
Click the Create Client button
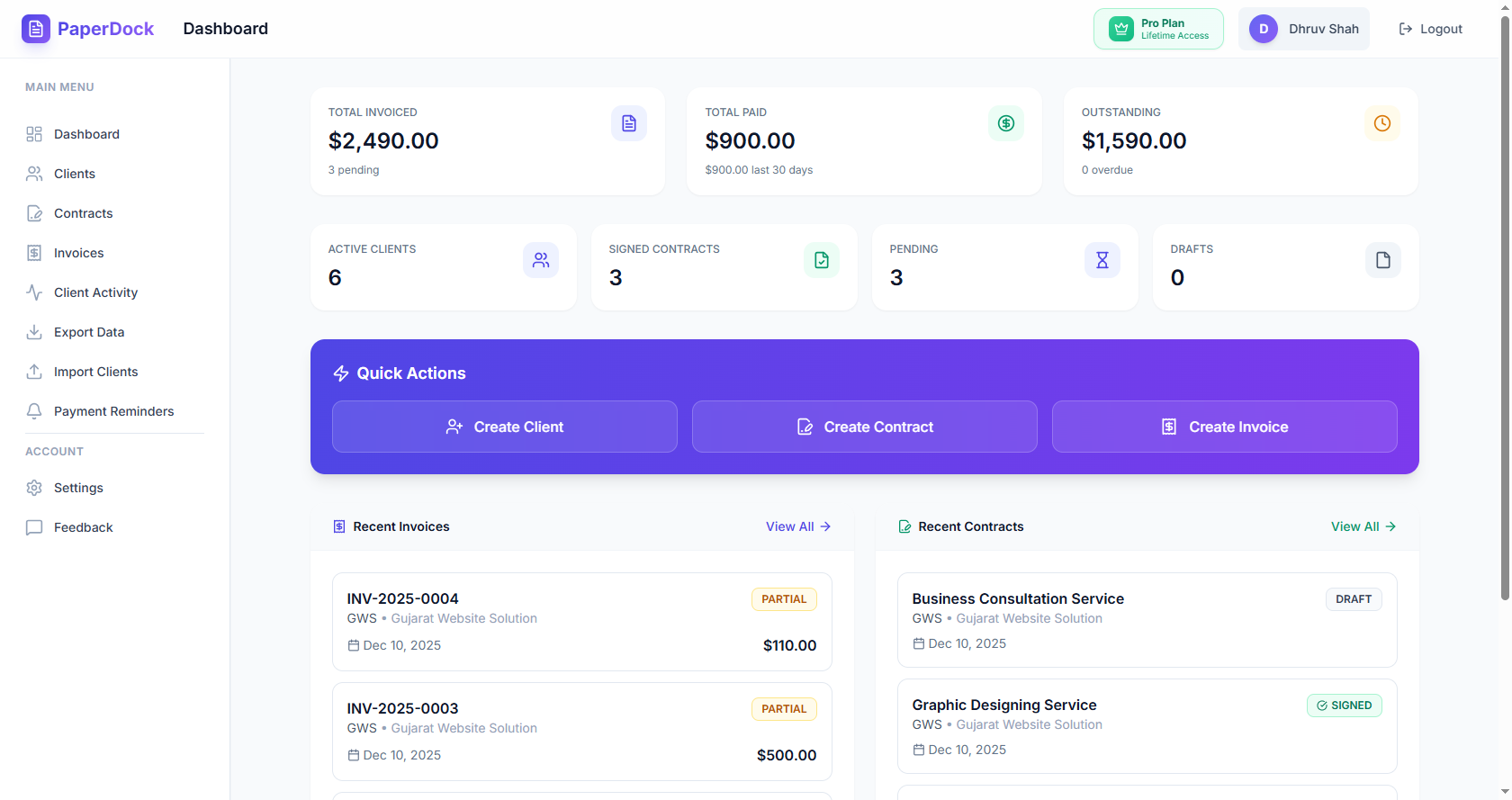[505, 427]
